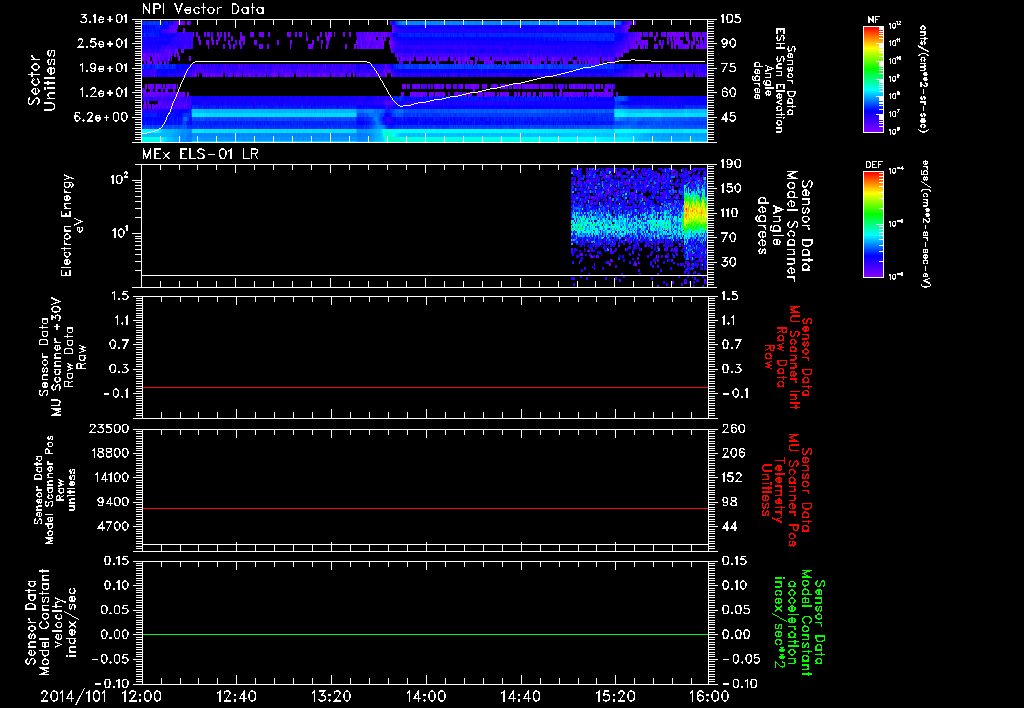
Task: Click the 14:00 time axis tick label
Action: point(425,696)
